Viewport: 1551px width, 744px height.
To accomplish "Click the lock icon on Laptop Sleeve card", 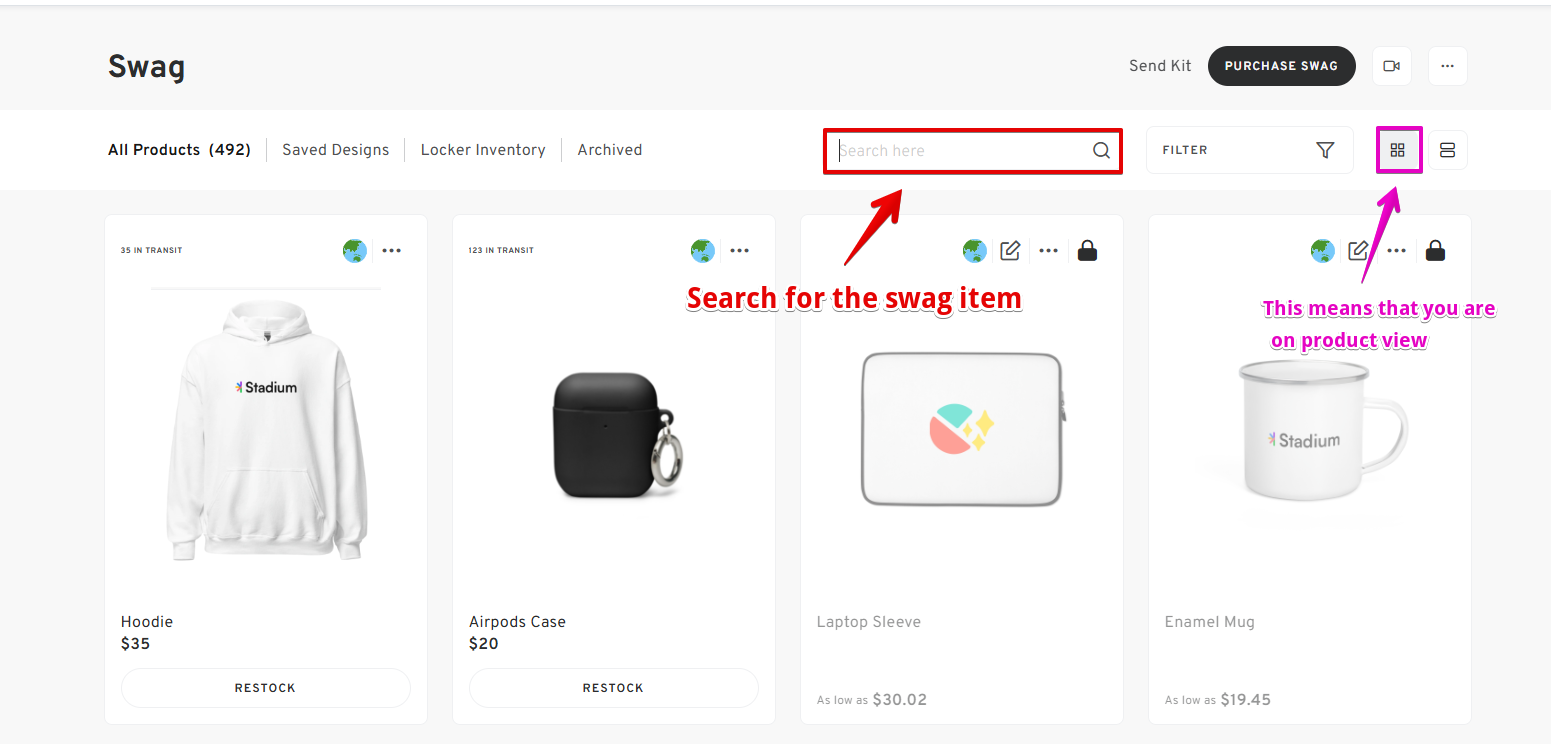I will coord(1088,251).
